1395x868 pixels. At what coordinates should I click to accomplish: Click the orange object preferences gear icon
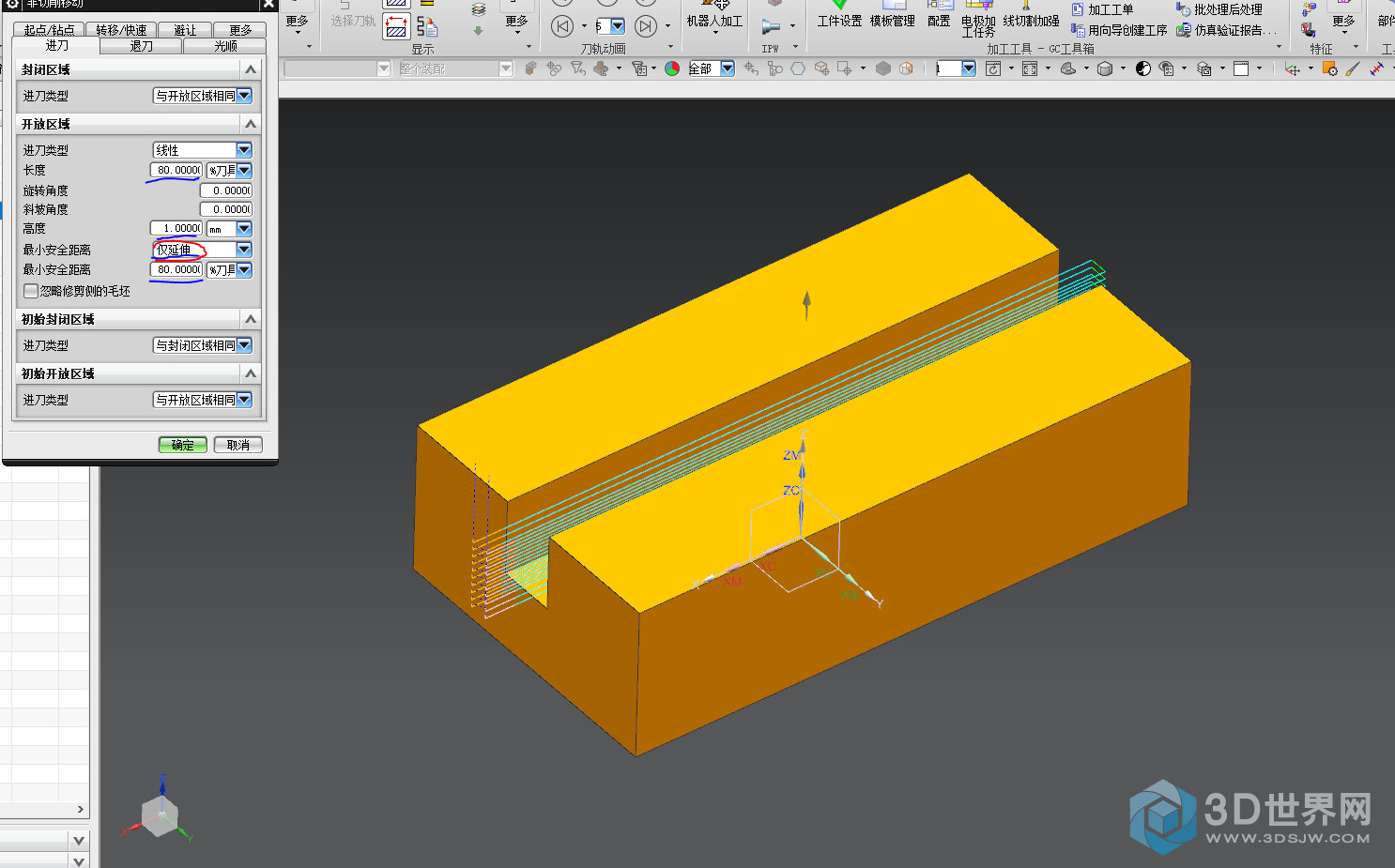(1330, 69)
